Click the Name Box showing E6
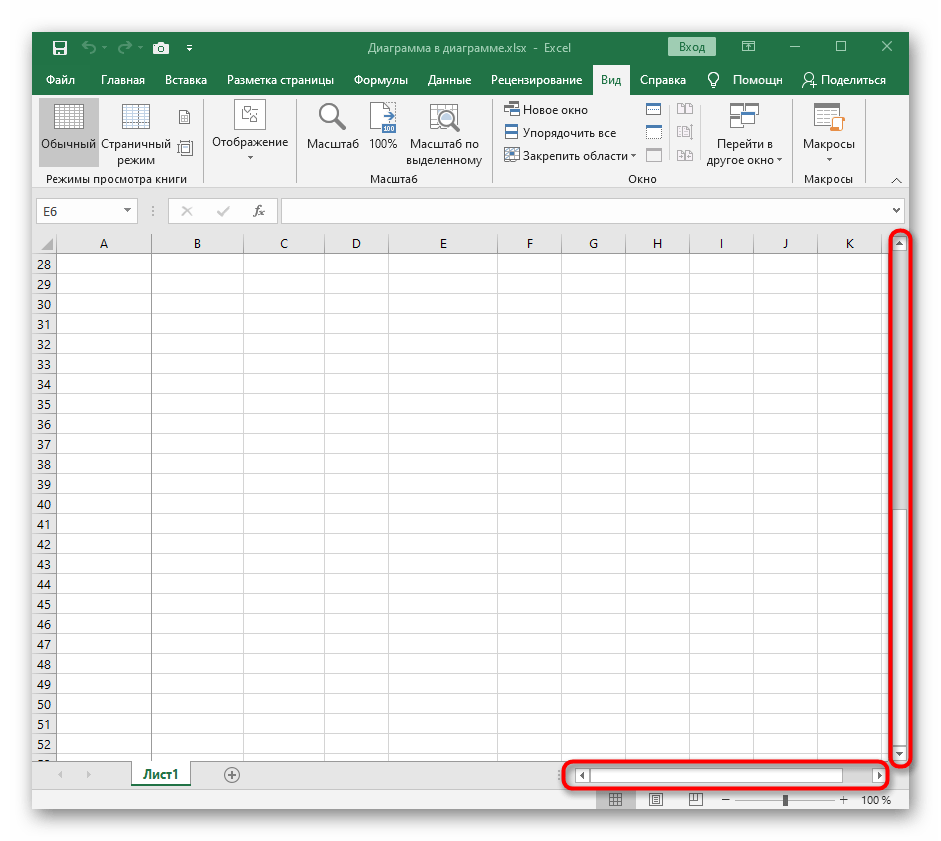 [78, 211]
